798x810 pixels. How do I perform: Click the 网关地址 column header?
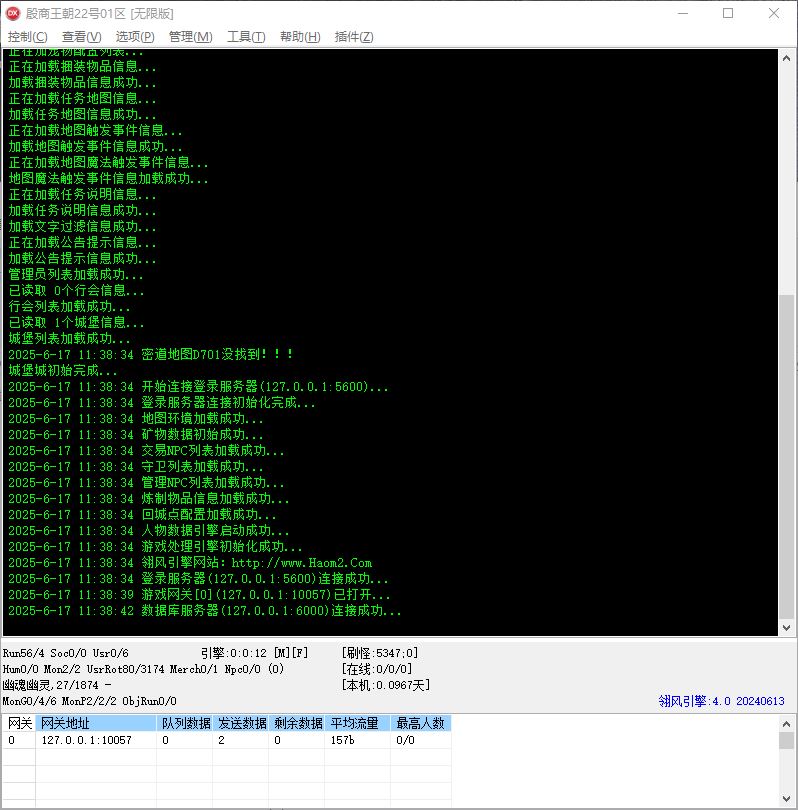pyautogui.click(x=96, y=723)
